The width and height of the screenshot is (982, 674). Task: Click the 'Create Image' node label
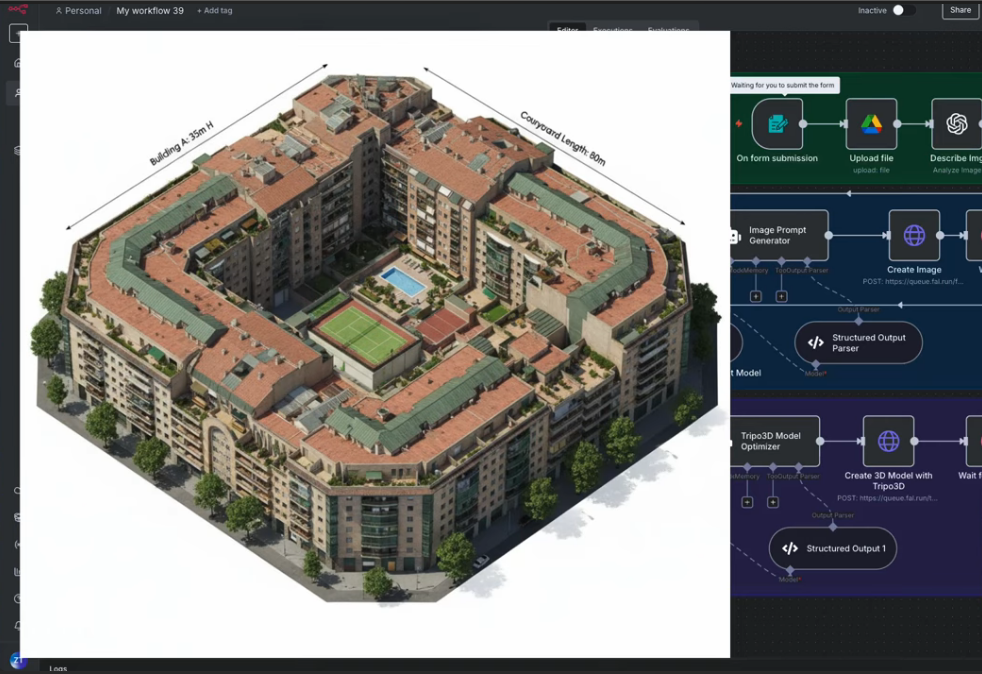coord(914,270)
